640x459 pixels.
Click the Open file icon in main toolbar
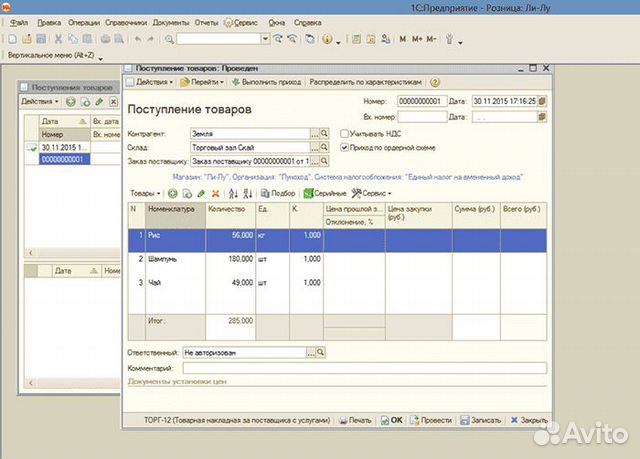27,39
